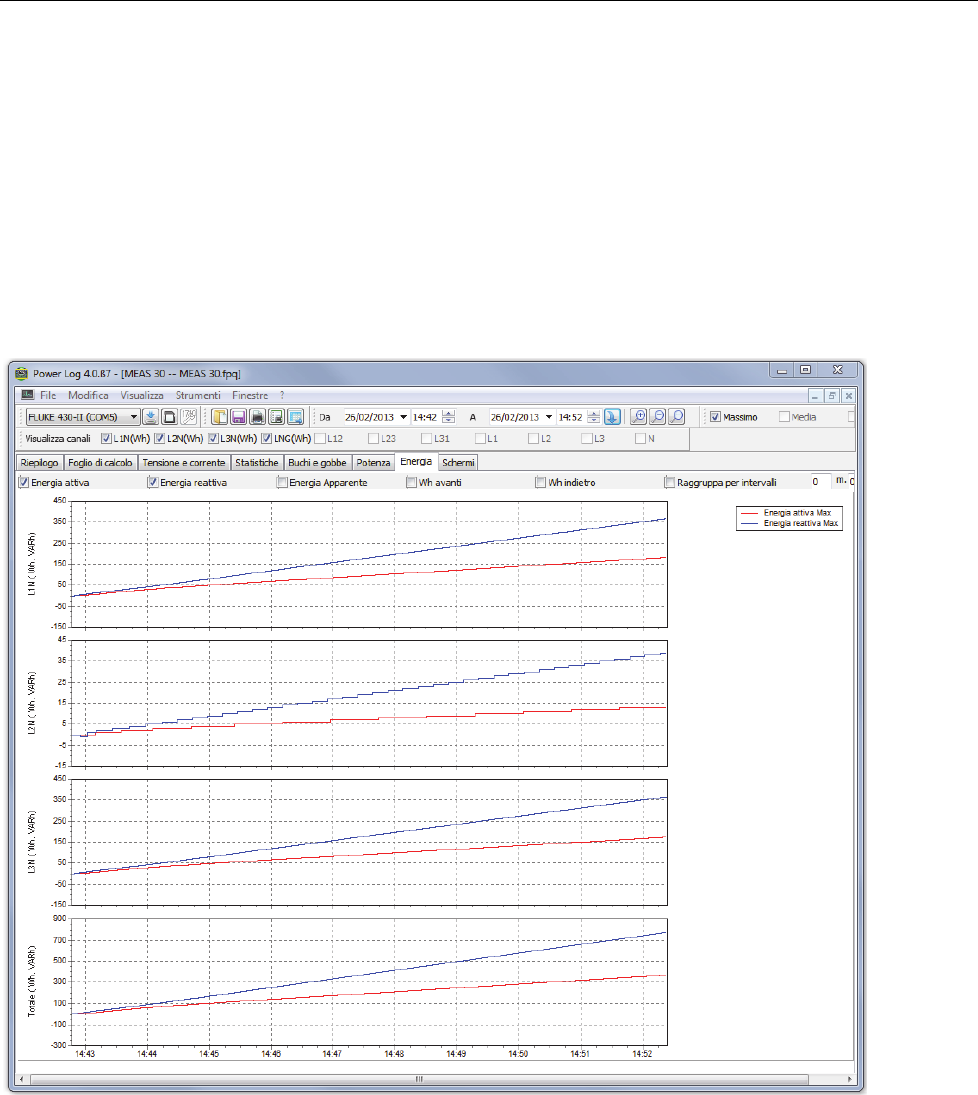This screenshot has height=1095, width=978.
Task: Enable the Media checkbox
Action: click(784, 417)
